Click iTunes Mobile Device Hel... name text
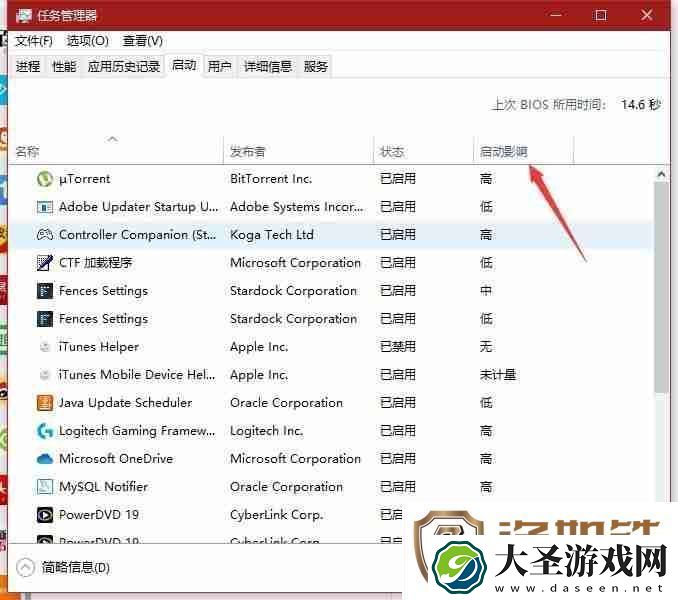The height and width of the screenshot is (600, 678). [137, 375]
